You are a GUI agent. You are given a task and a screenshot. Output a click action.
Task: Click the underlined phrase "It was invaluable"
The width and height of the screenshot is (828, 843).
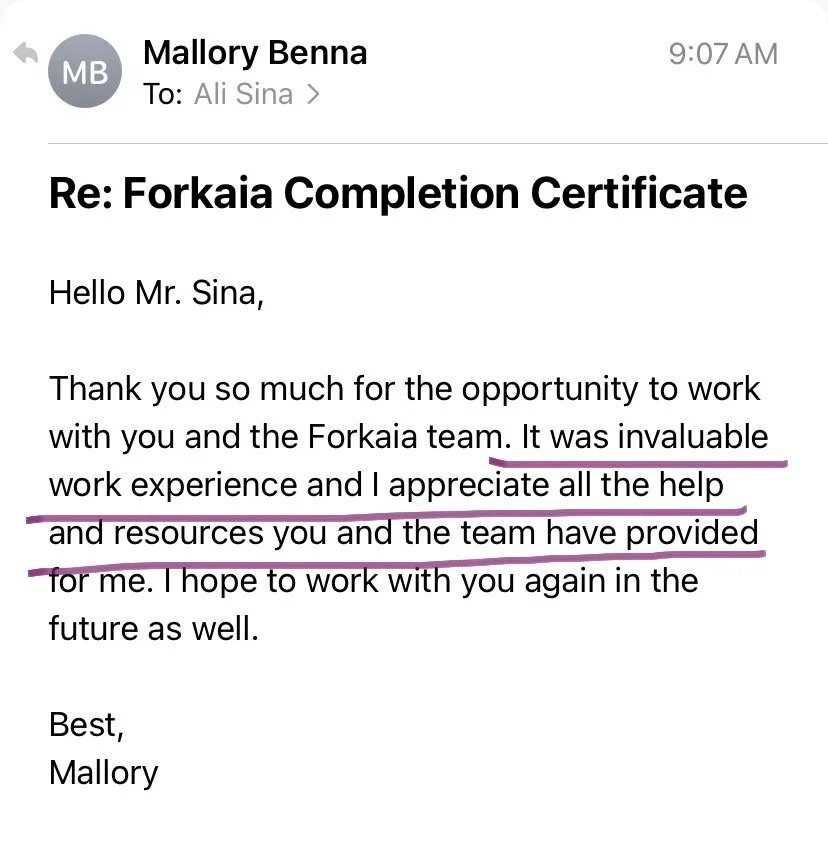coord(645,437)
